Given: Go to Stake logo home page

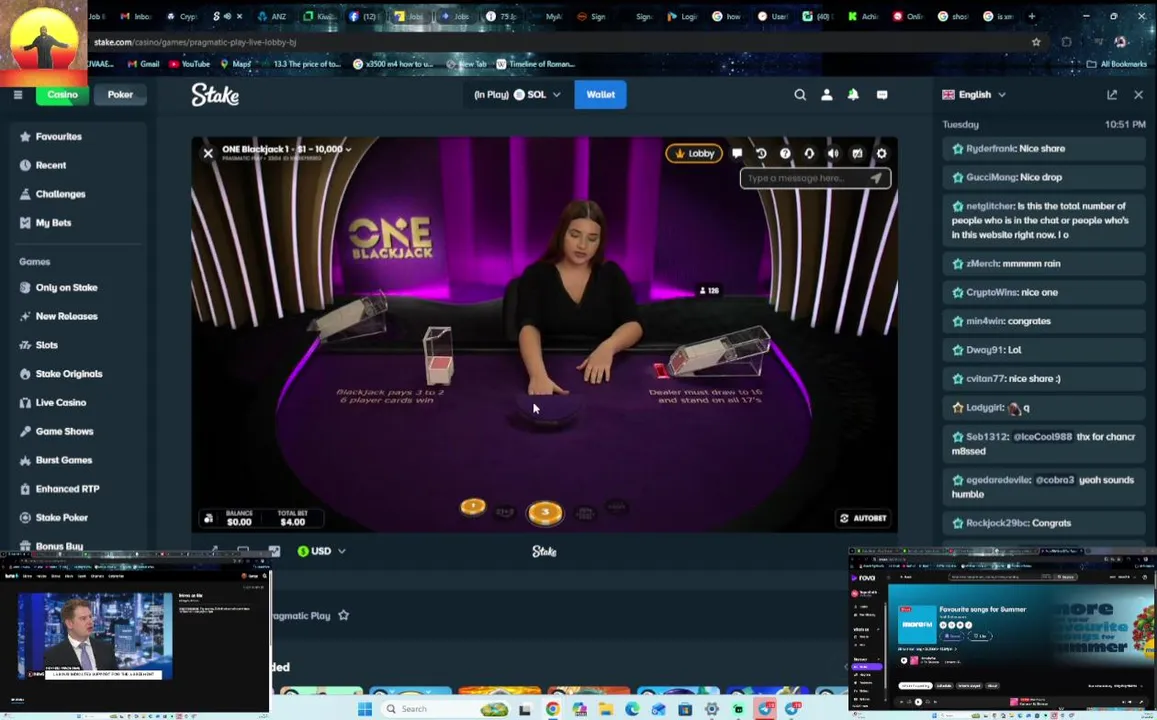Looking at the screenshot, I should (x=215, y=94).
